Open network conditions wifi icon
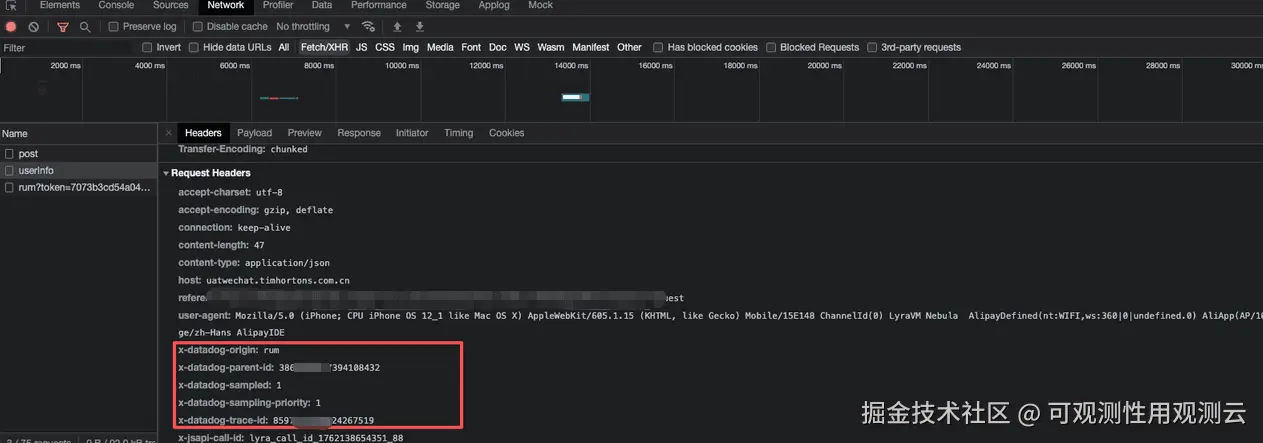The width and height of the screenshot is (1263, 443). [369, 27]
